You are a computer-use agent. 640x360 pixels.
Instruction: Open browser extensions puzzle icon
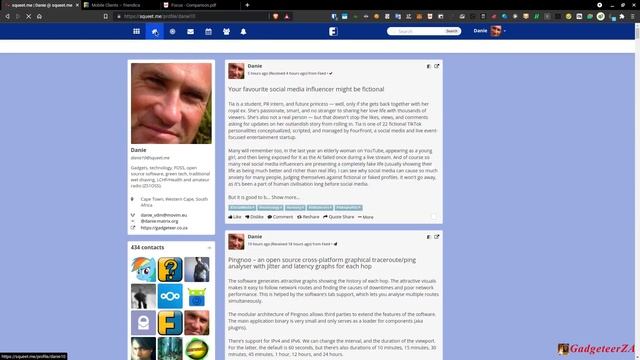(622, 16)
